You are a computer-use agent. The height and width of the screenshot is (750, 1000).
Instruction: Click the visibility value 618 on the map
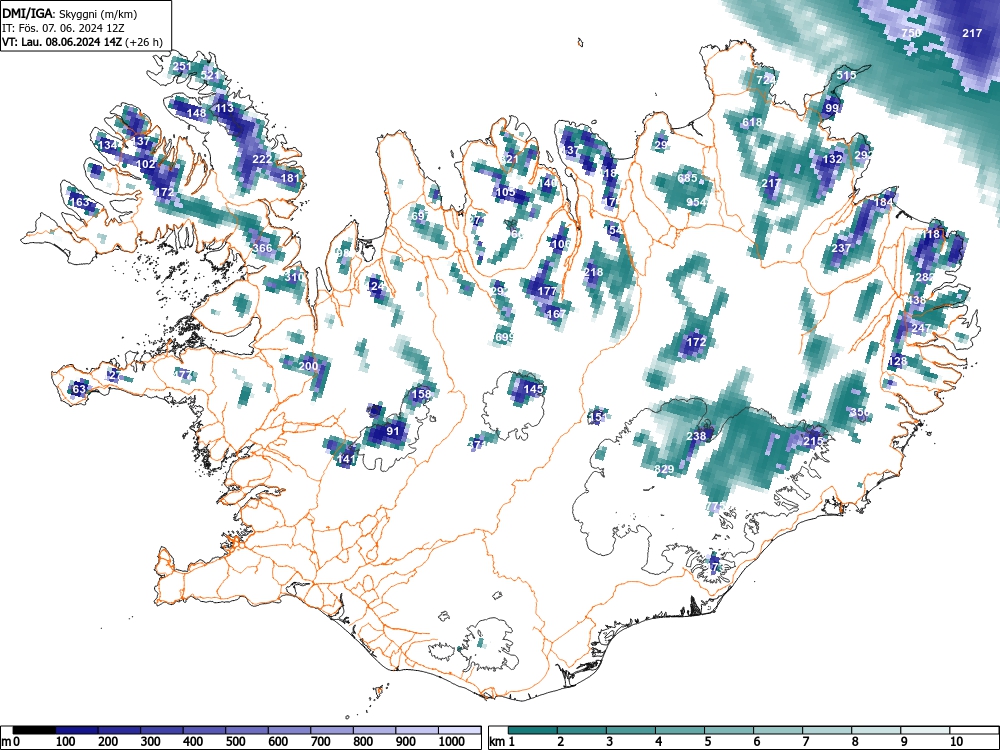[753, 122]
